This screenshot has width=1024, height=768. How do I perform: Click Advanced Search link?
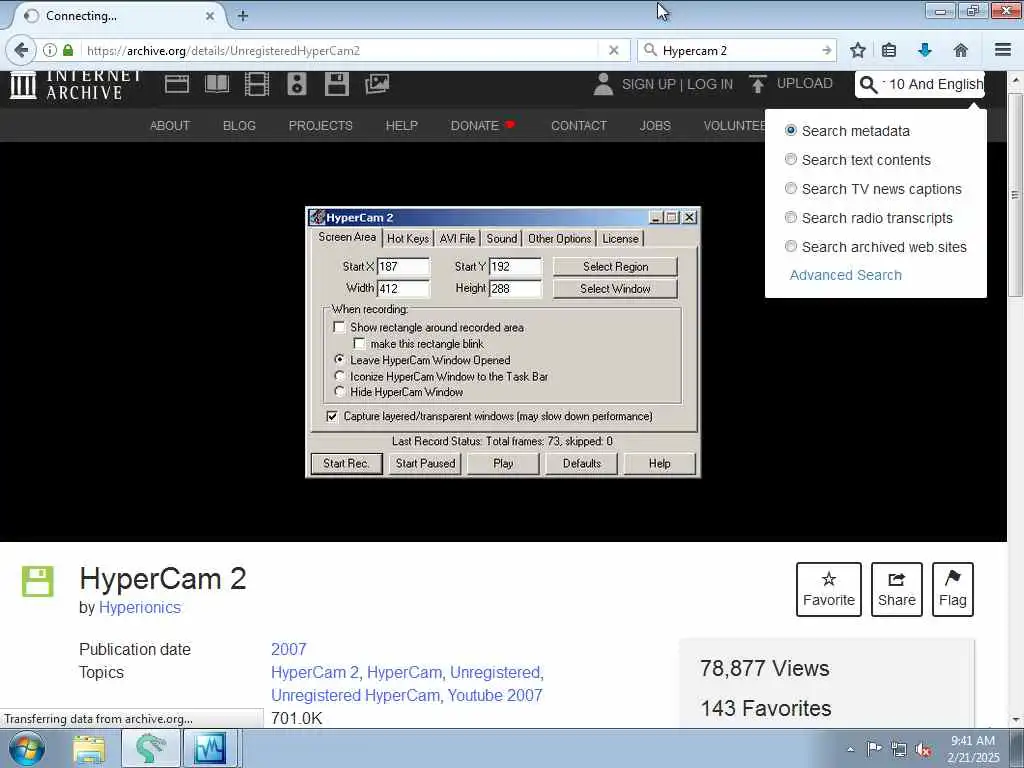(x=846, y=275)
